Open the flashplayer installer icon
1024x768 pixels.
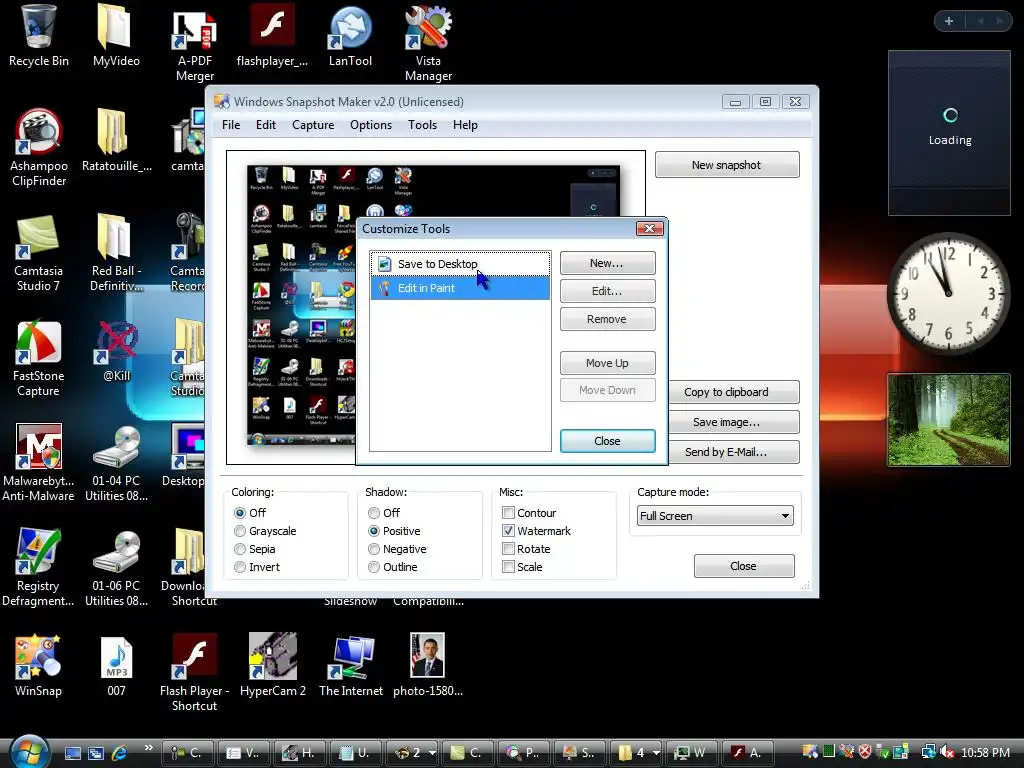click(x=272, y=36)
